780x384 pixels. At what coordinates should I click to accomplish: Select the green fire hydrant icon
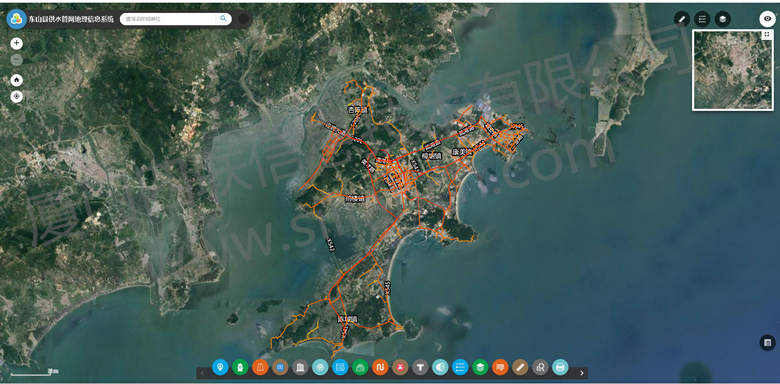pyautogui.click(x=240, y=368)
